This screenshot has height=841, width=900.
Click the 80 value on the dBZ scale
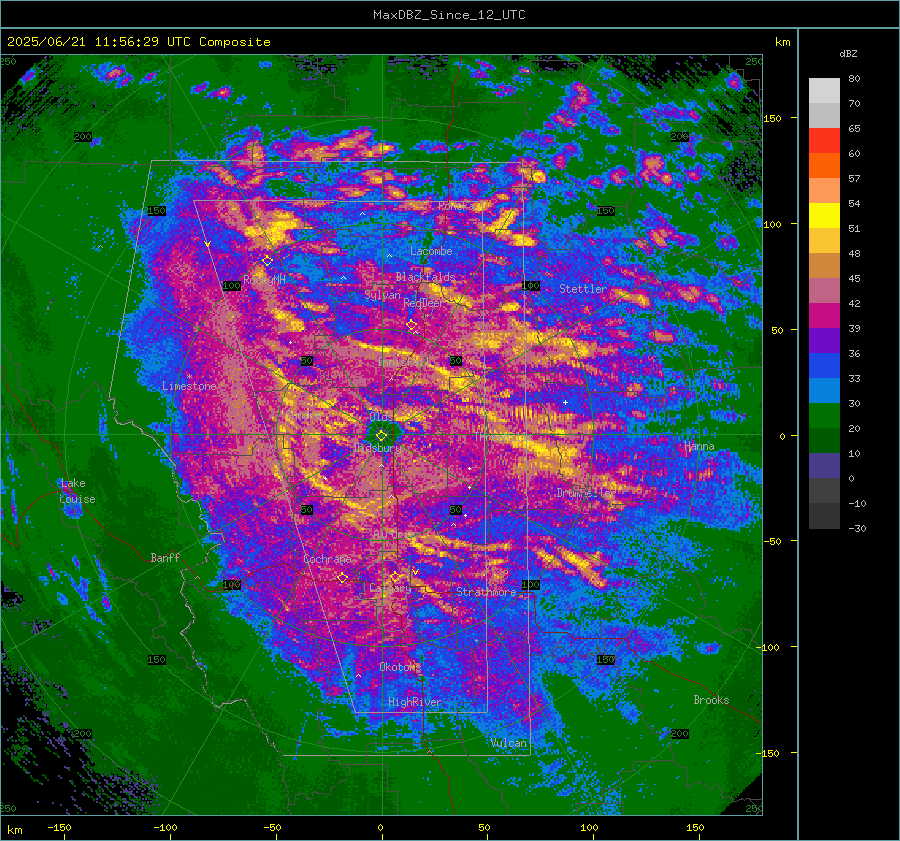(854, 79)
